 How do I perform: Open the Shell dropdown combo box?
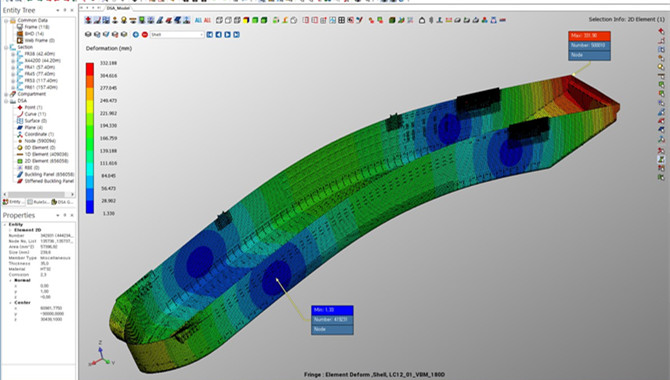click(x=177, y=34)
